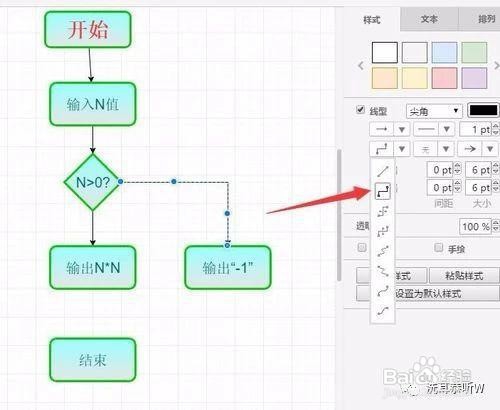Click the 100 % opacity stepper

click(x=496, y=226)
